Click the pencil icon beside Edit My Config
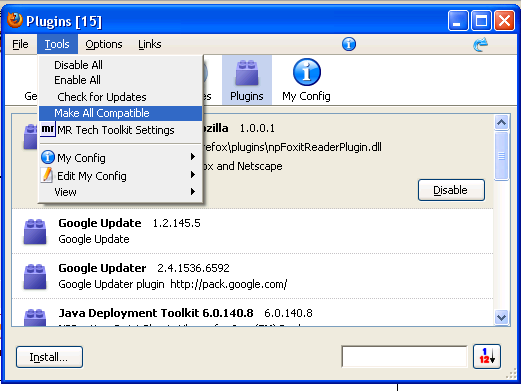The width and height of the screenshot is (521, 391). [x=47, y=175]
